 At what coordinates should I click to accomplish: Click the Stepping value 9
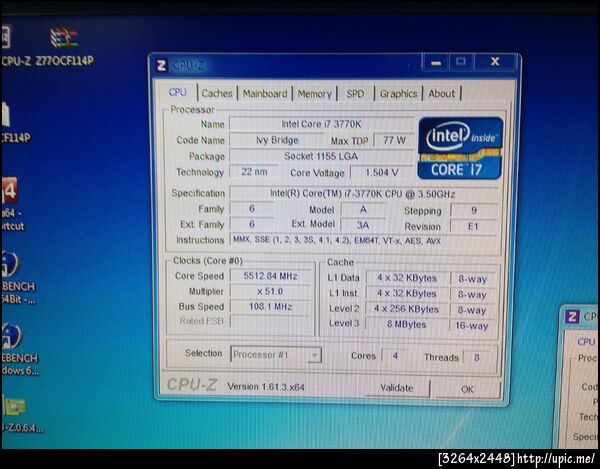pos(474,210)
